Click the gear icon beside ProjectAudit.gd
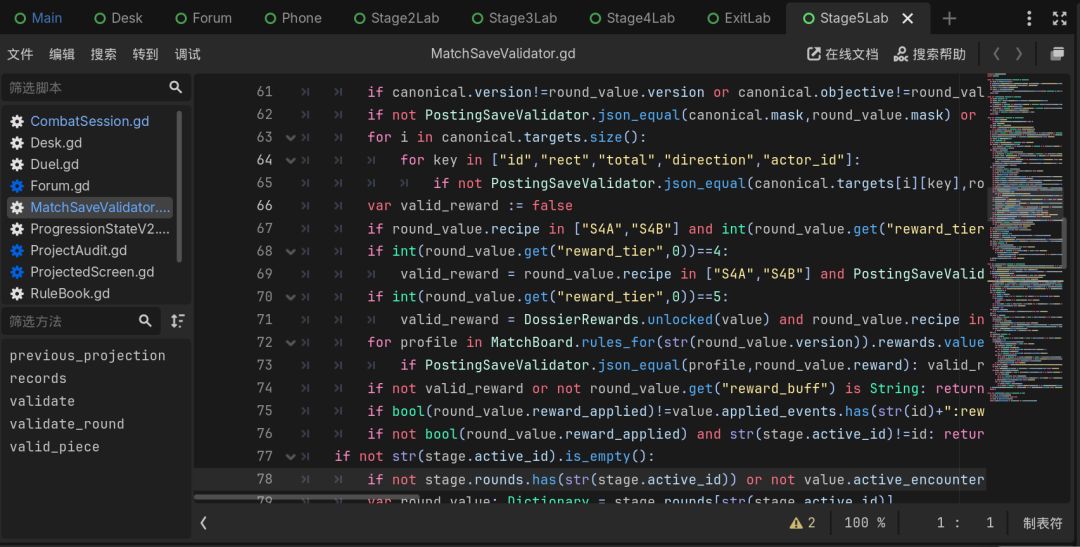This screenshot has height=547, width=1080. [17, 251]
